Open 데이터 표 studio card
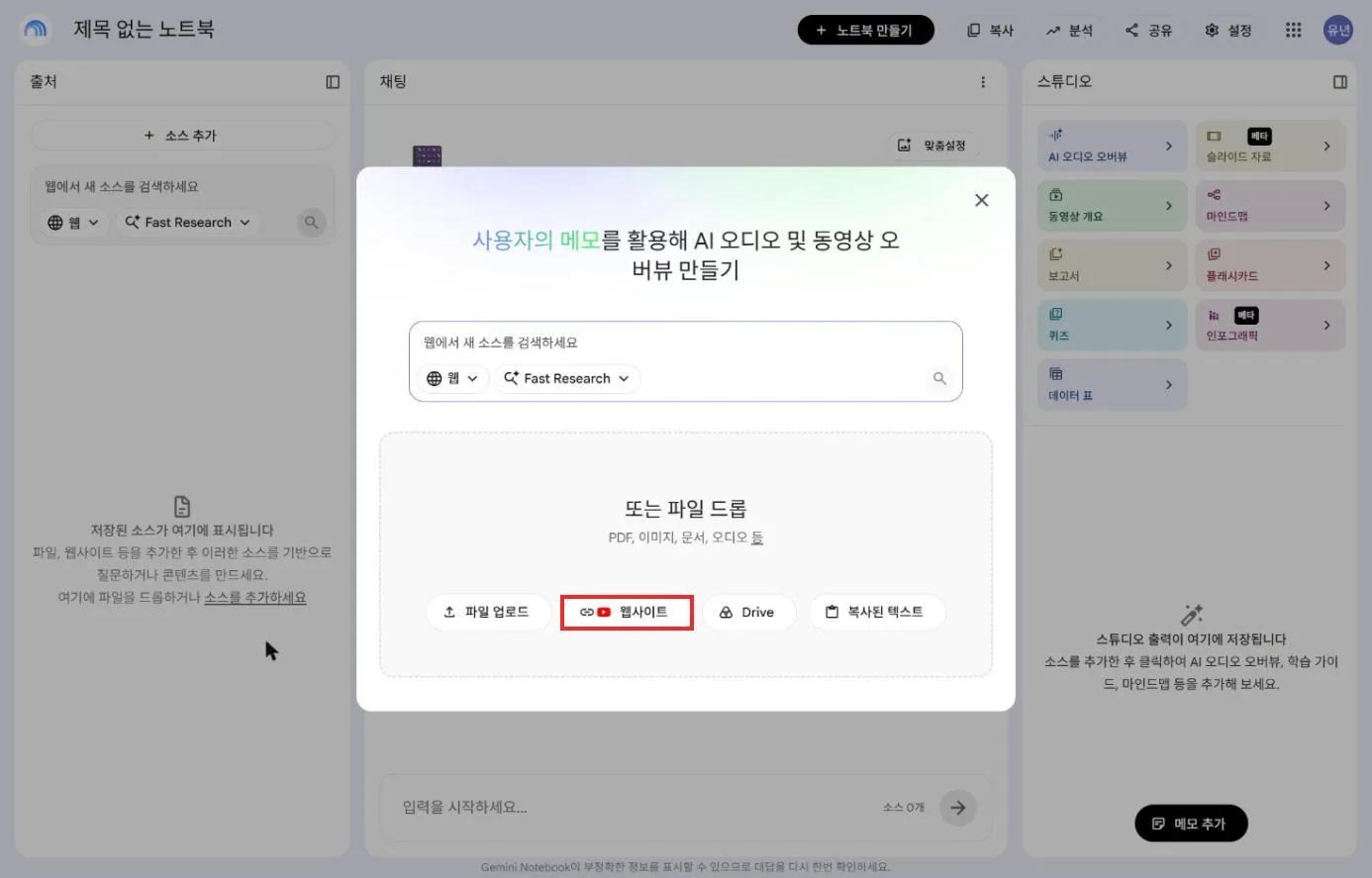The image size is (1372, 878). tap(1112, 385)
